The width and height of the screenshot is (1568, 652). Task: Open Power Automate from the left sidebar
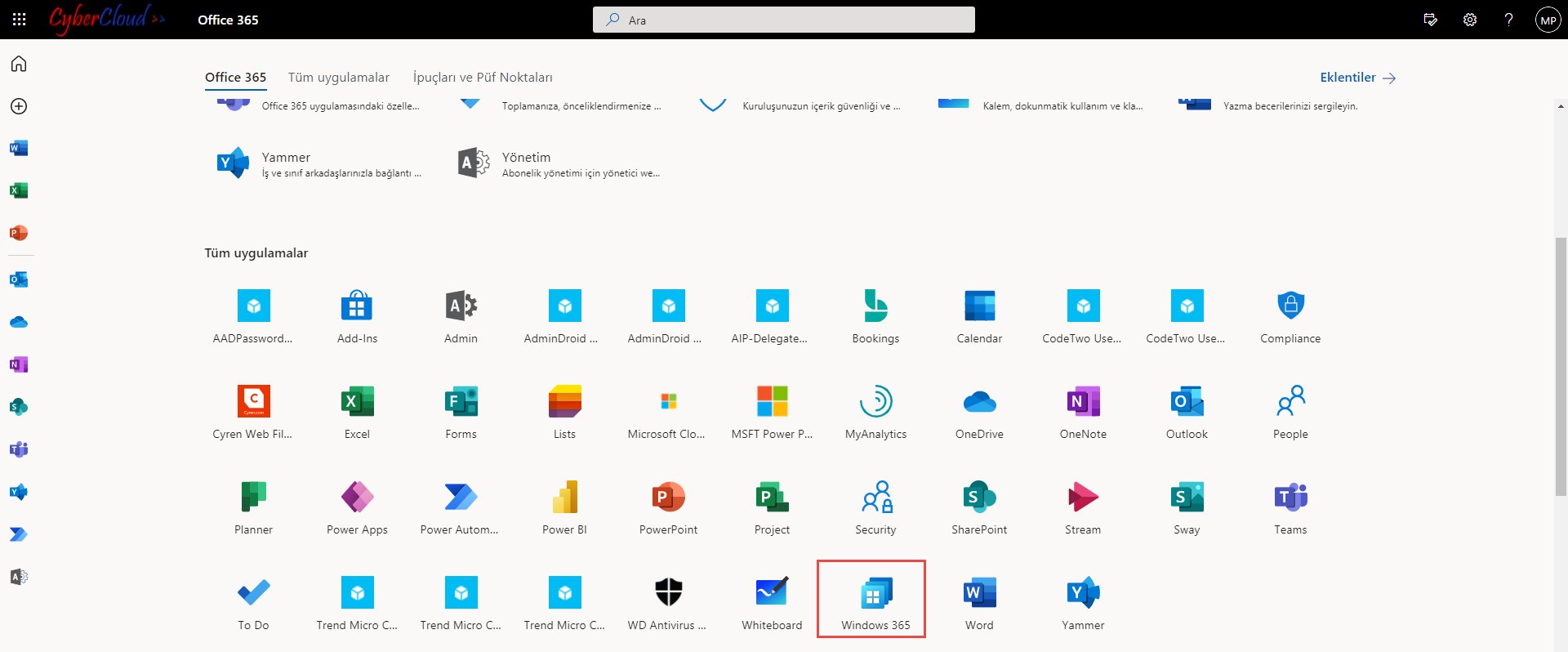pos(19,534)
